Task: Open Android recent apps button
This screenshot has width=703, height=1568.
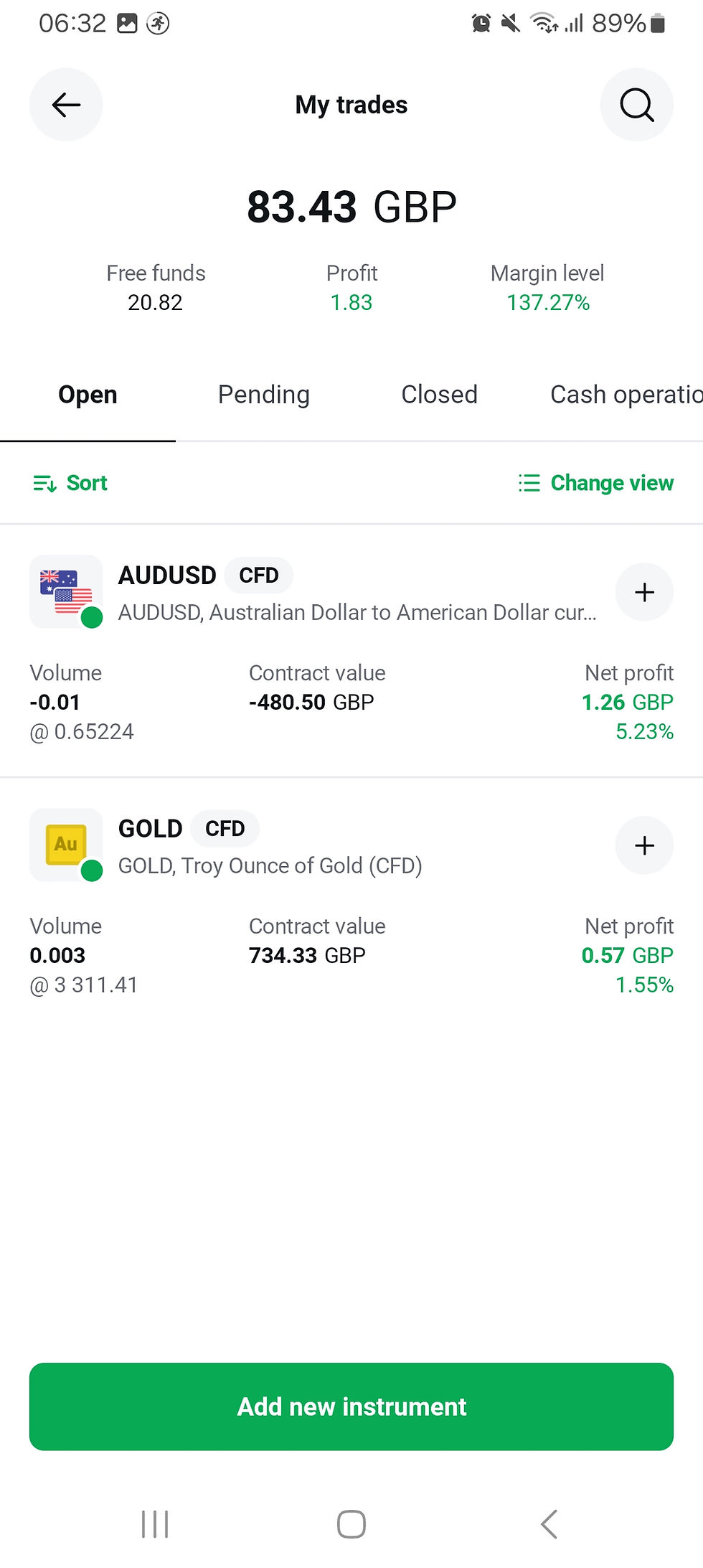Action: coord(155,1524)
